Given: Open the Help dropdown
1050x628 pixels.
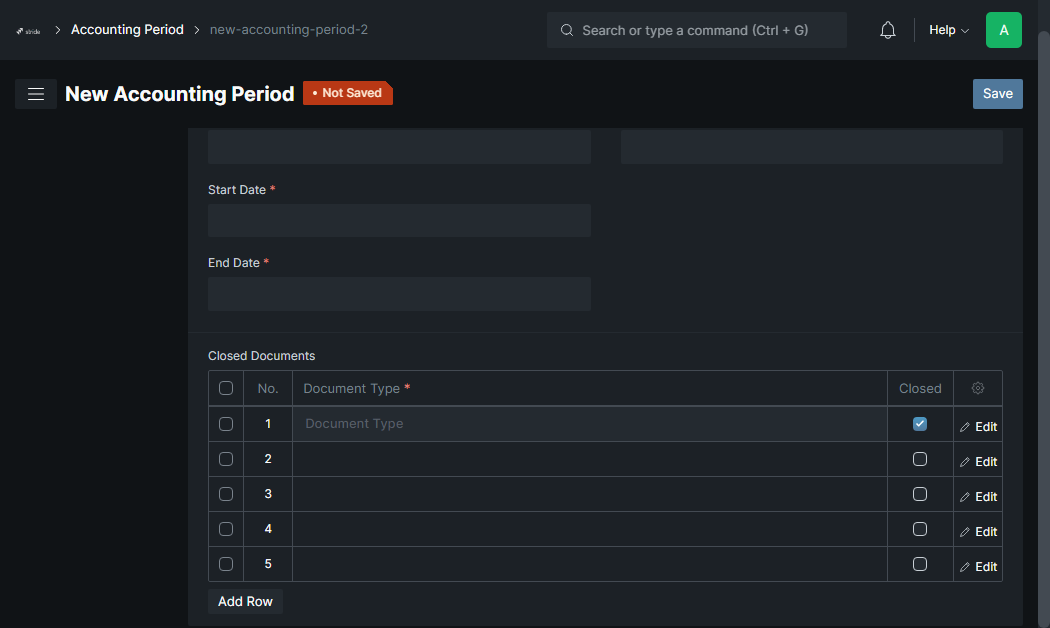Looking at the screenshot, I should tap(948, 30).
